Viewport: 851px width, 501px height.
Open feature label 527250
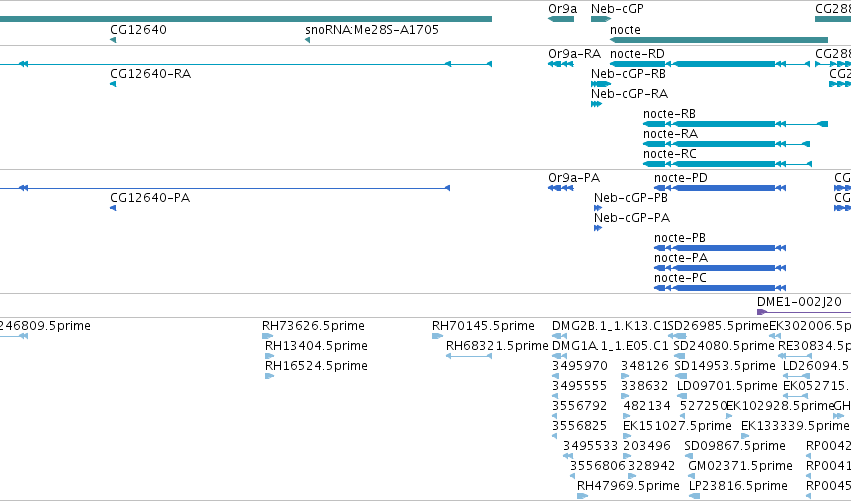[x=703, y=407]
